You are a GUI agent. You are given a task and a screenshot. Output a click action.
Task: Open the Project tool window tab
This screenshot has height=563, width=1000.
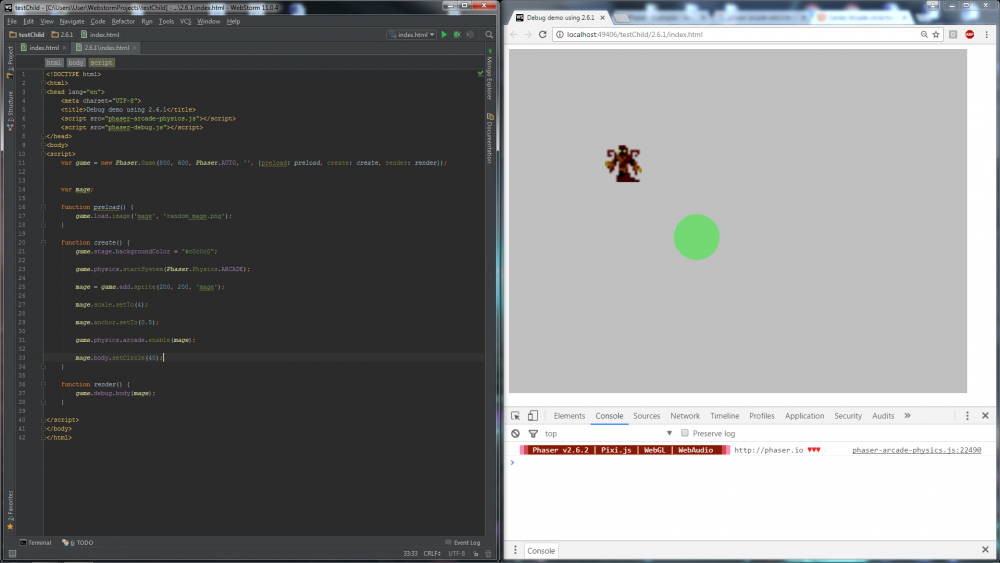pyautogui.click(x=10, y=61)
